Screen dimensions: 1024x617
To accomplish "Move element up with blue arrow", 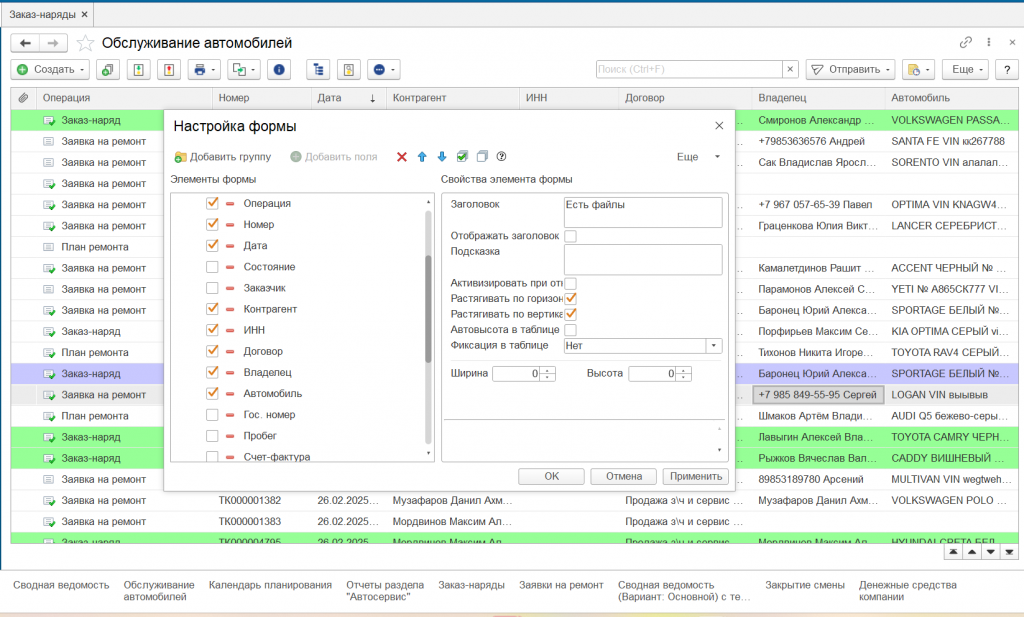I will pos(422,157).
